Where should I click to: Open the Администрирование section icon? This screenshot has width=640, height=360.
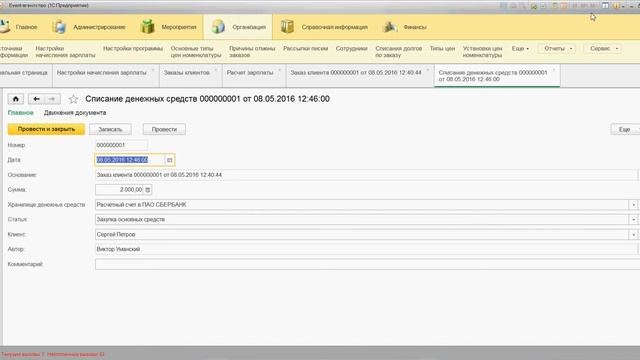[x=59, y=27]
